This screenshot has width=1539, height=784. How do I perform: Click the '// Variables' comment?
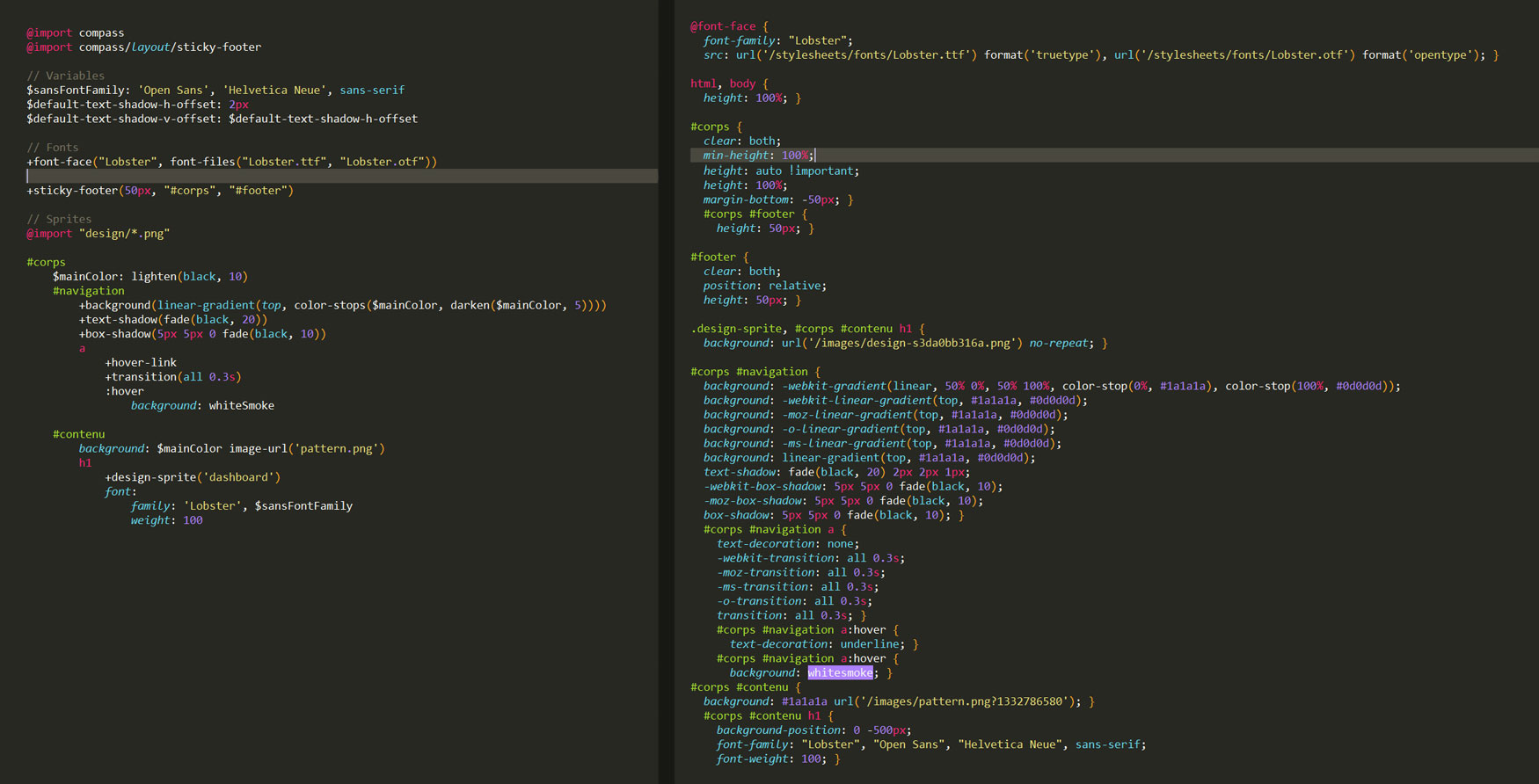pyautogui.click(x=65, y=76)
